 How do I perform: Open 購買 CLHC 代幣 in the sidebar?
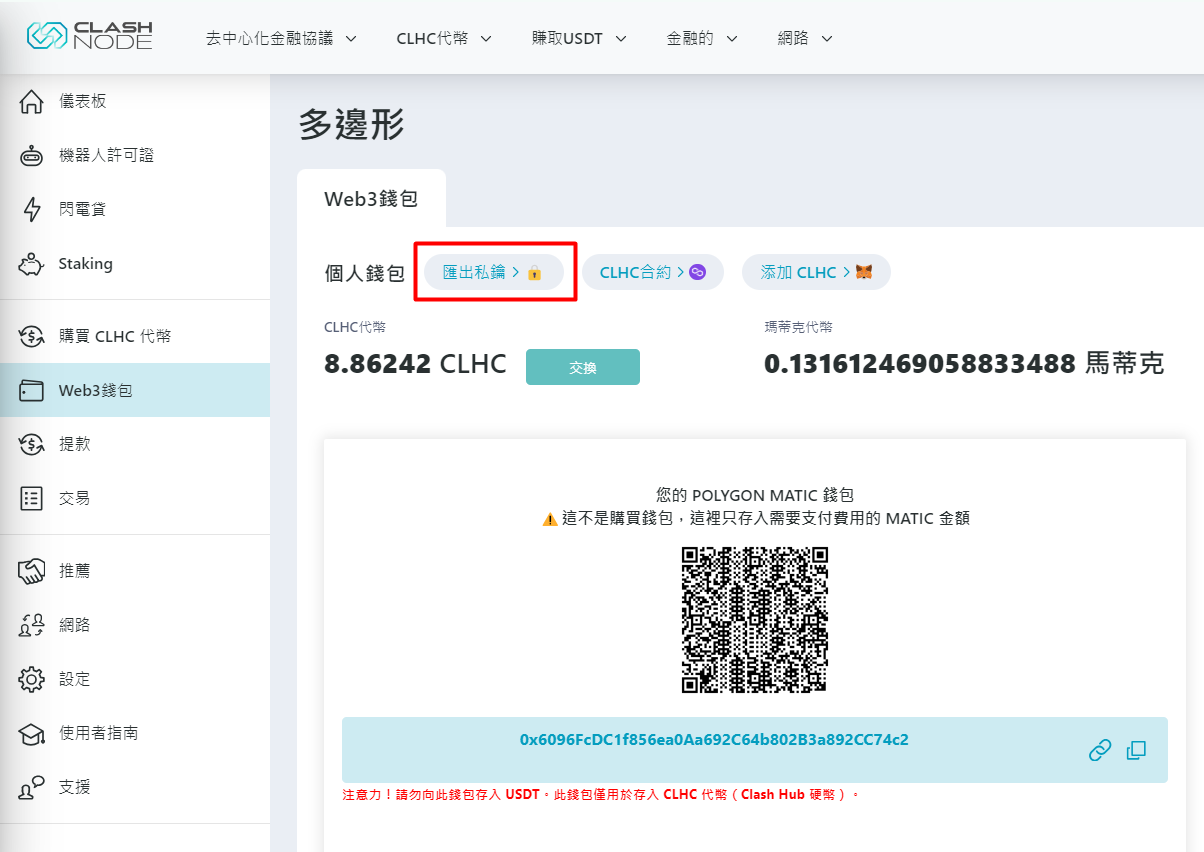coord(135,336)
